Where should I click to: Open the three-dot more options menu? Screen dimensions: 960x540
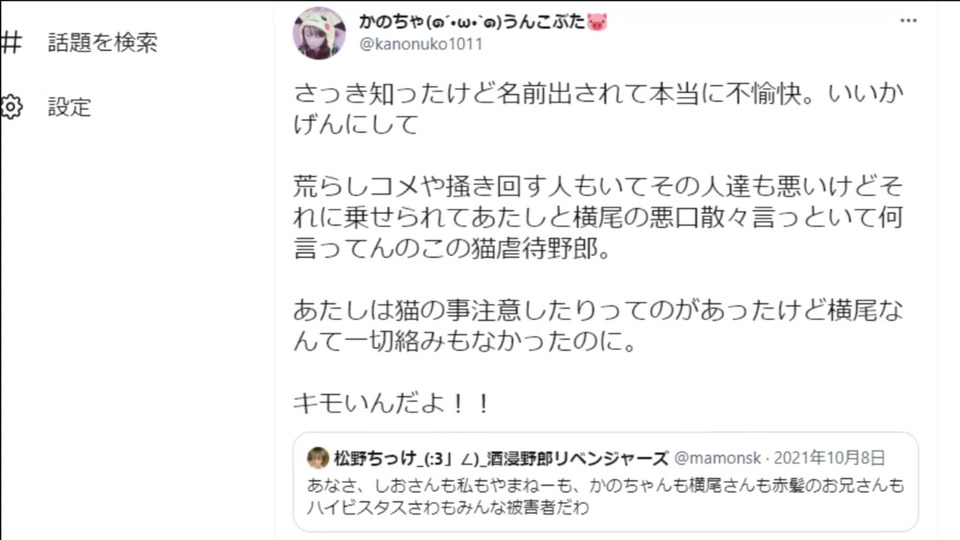[909, 21]
